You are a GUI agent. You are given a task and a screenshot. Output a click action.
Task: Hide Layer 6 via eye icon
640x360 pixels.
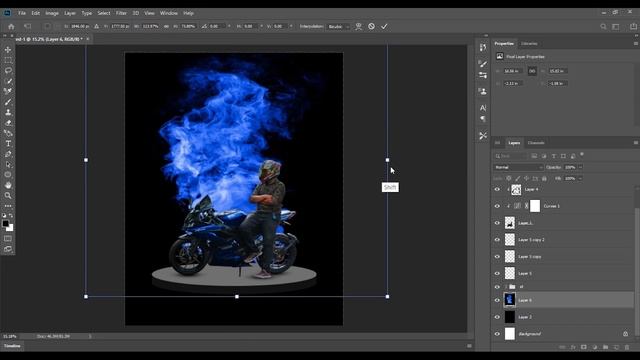pos(497,300)
